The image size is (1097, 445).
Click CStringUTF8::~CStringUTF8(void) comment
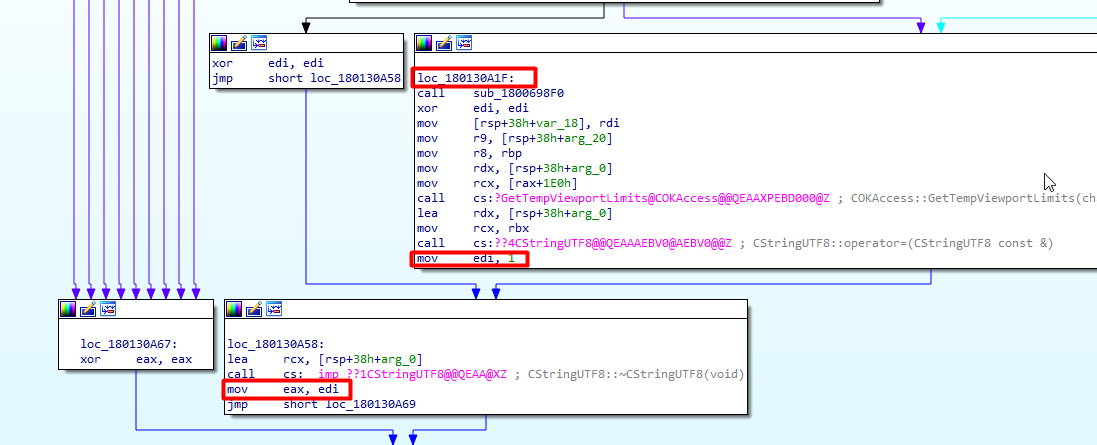pyautogui.click(x=636, y=375)
